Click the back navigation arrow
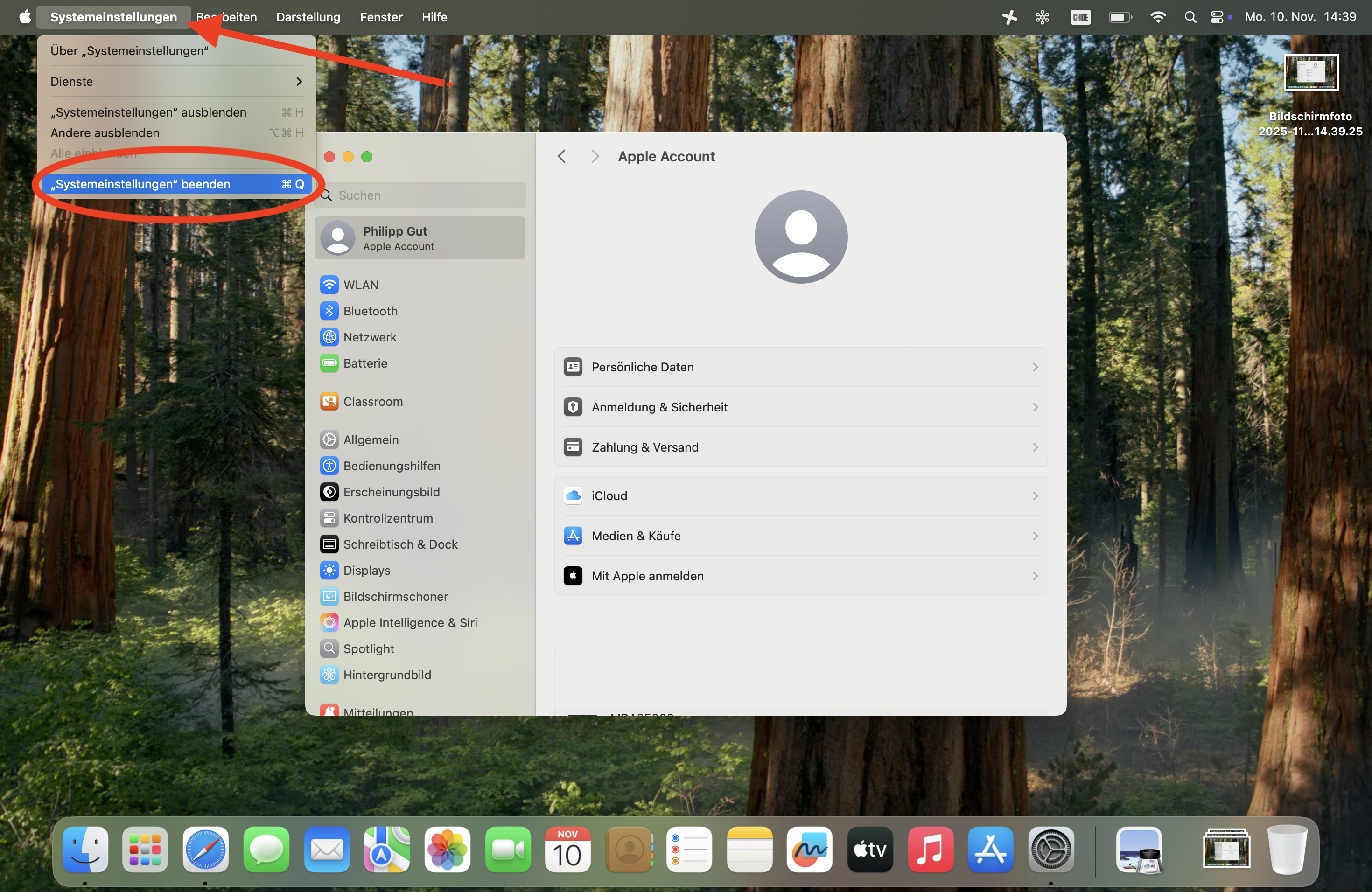 tap(561, 157)
